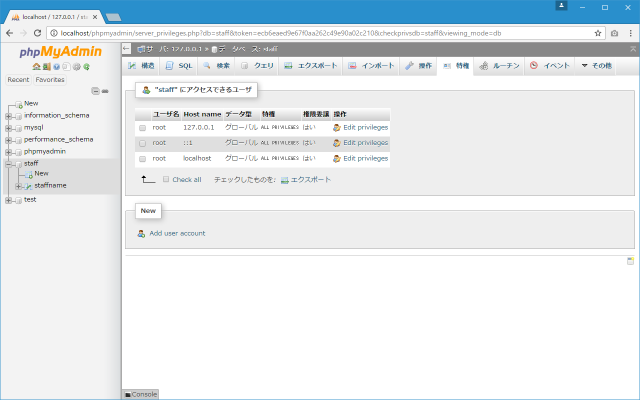The height and width of the screenshot is (400, 640).
Task: Click the staffname table icon in tree
Action: pyautogui.click(x=28, y=186)
